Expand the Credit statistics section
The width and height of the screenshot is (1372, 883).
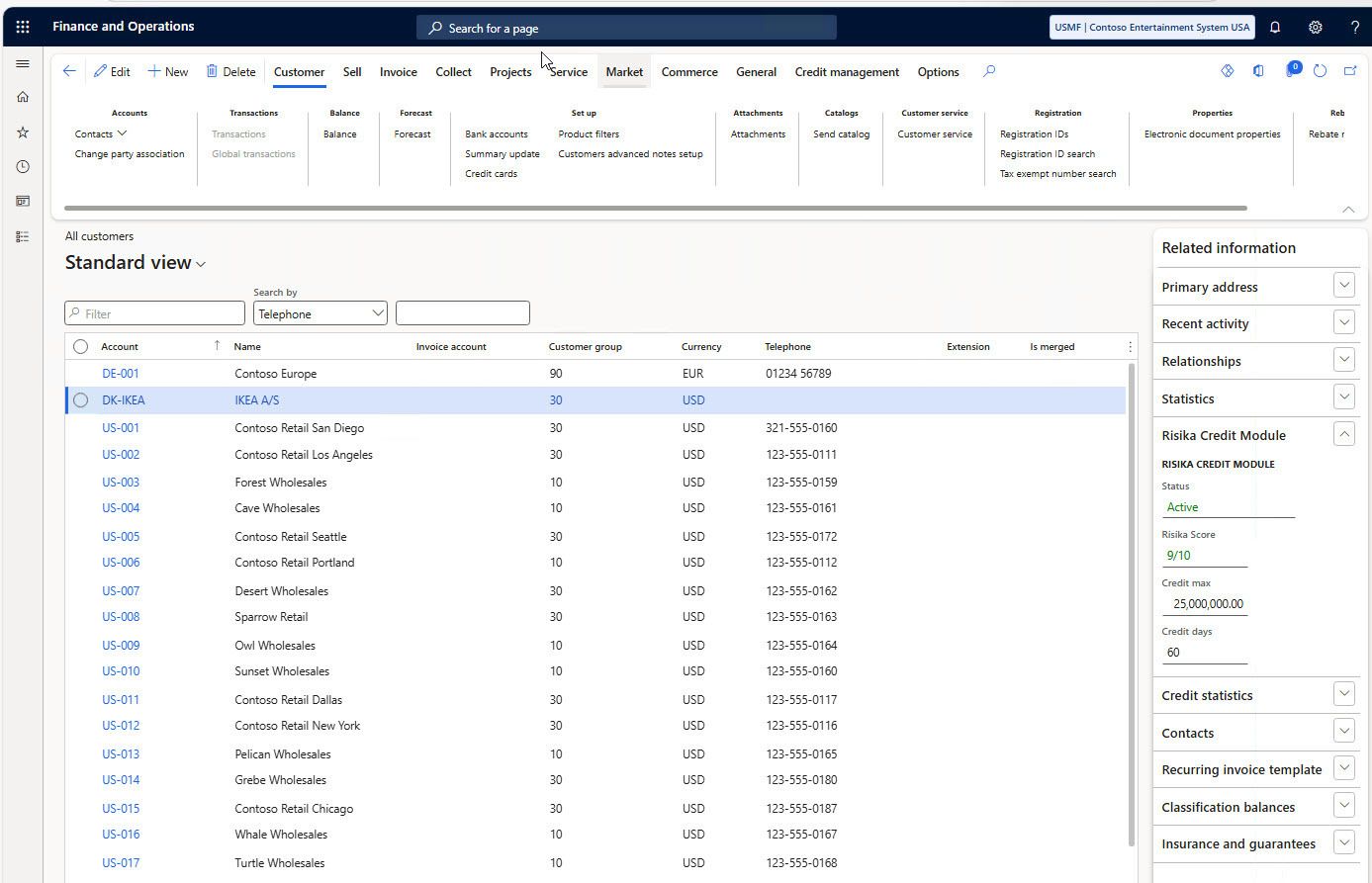[x=1343, y=694]
